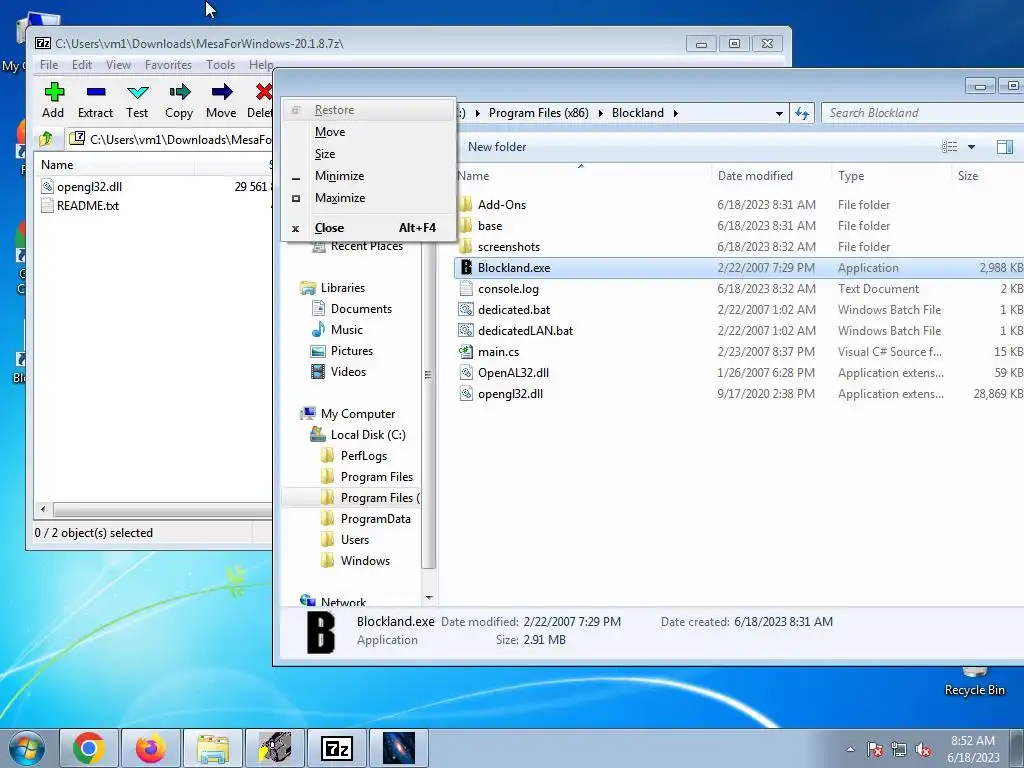
Task: Open Documents library in navigation pane
Action: pyautogui.click(x=361, y=309)
